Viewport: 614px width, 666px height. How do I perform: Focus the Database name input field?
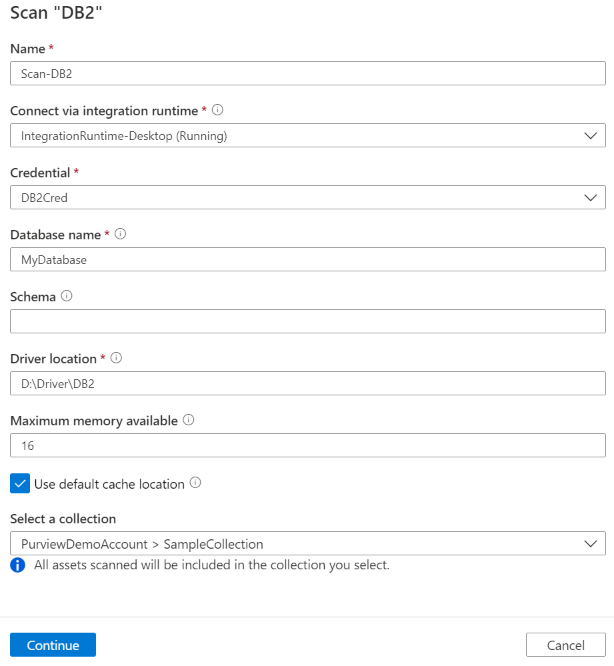pos(307,260)
